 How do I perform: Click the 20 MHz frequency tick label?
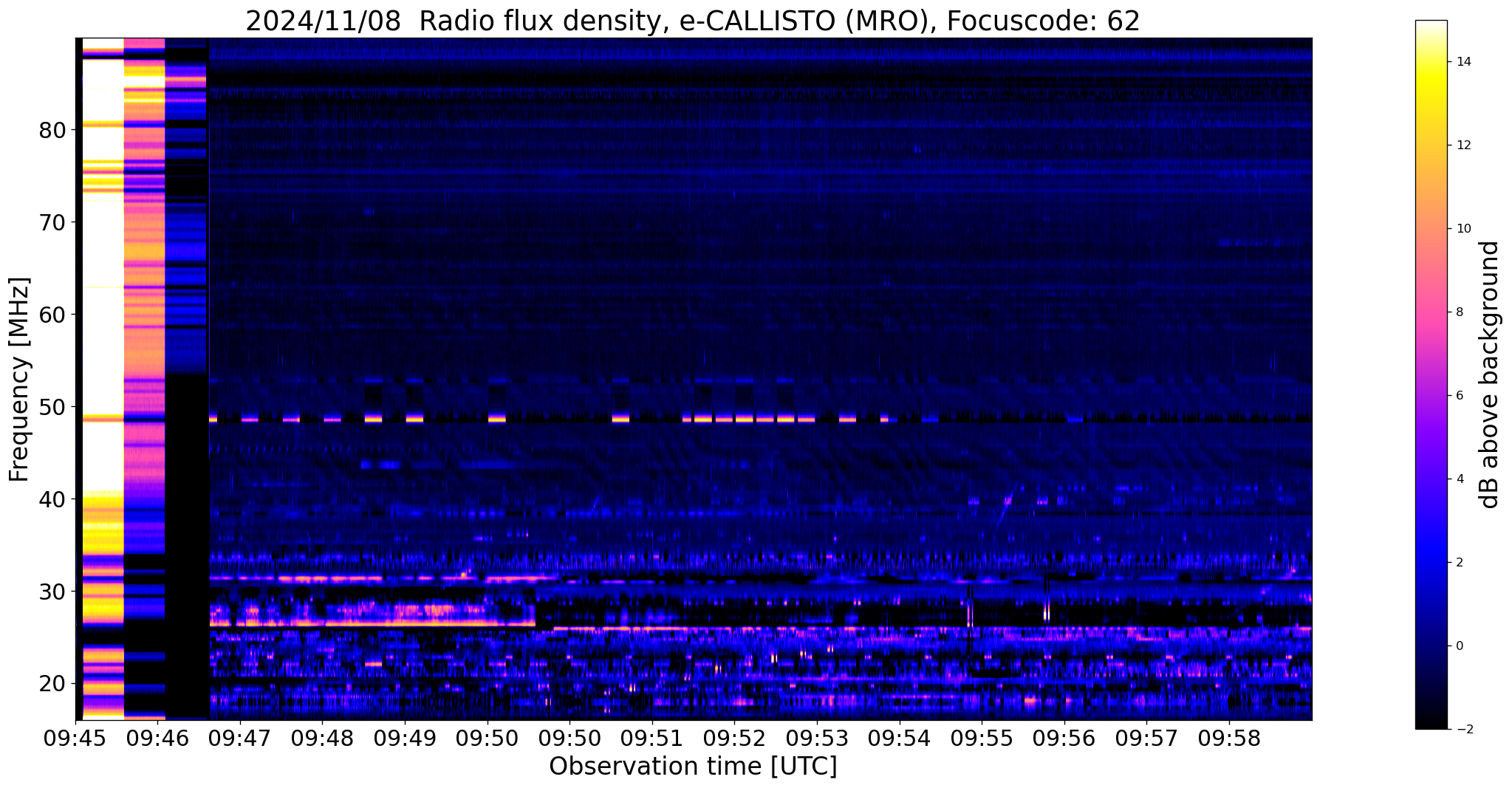[x=52, y=685]
